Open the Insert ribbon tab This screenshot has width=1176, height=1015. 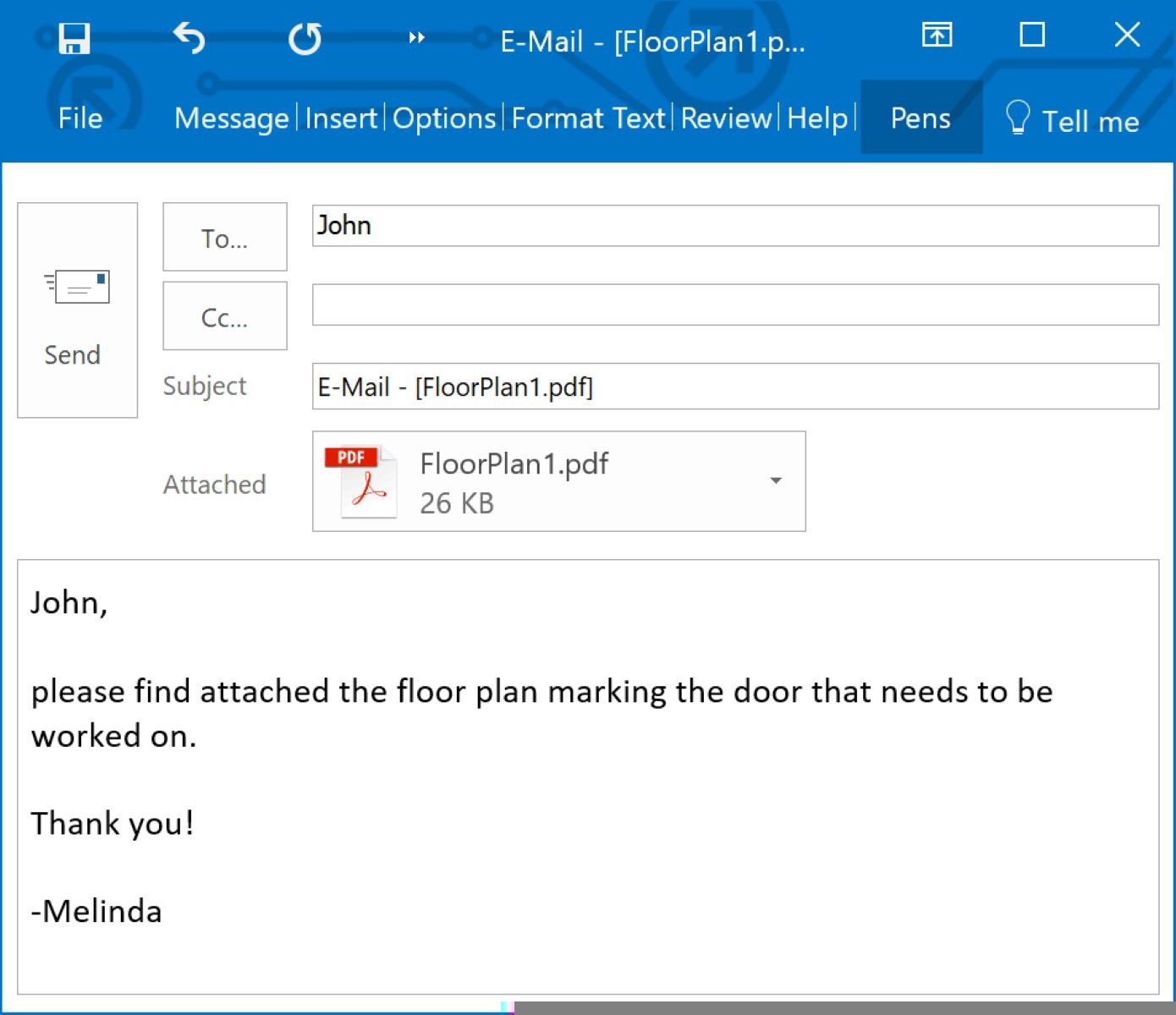(x=341, y=118)
